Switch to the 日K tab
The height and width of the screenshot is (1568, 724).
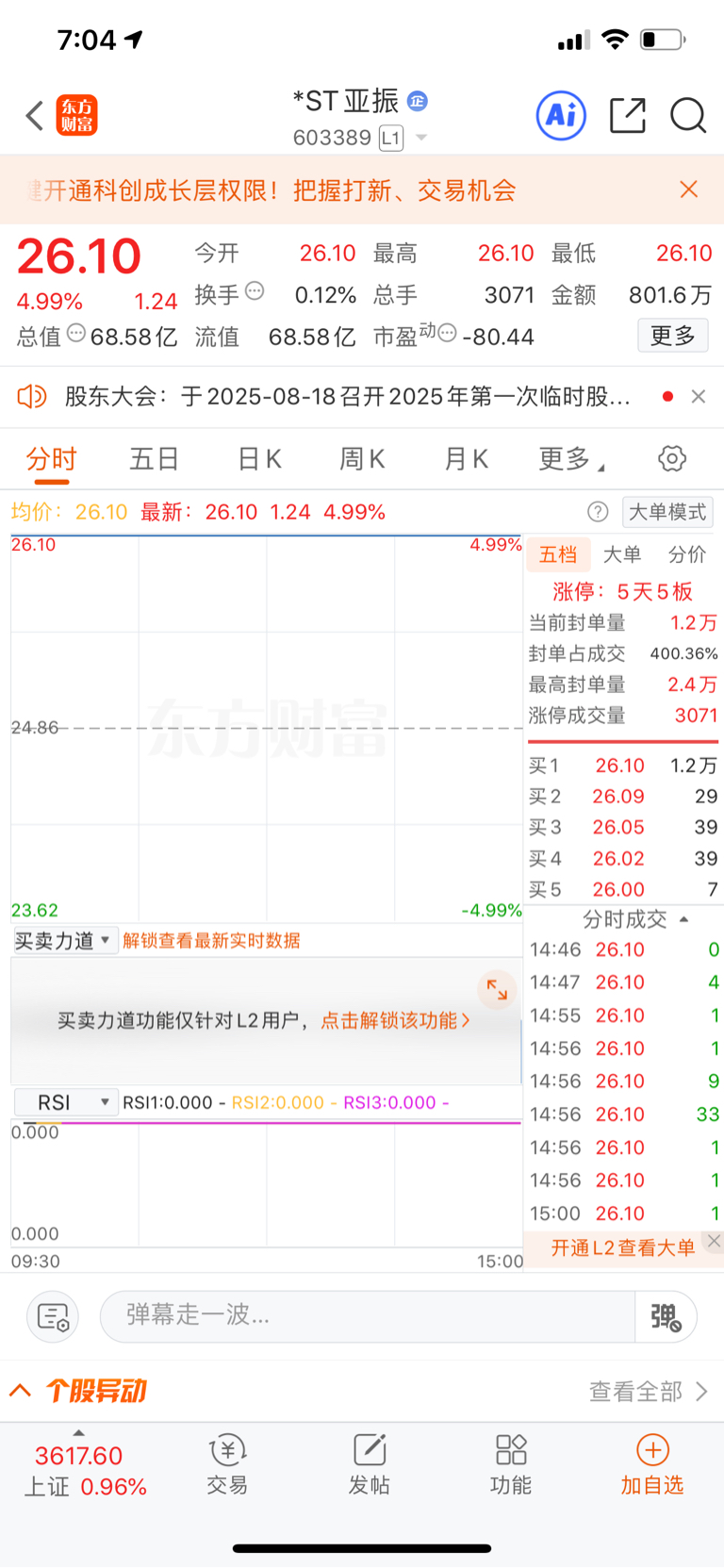tap(259, 459)
